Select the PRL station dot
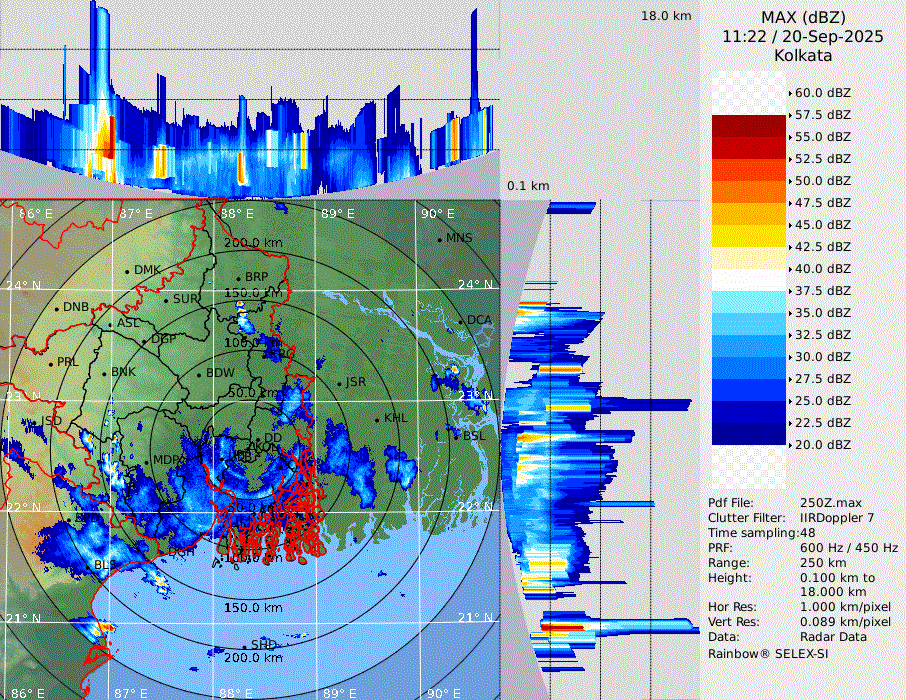 pos(51,363)
